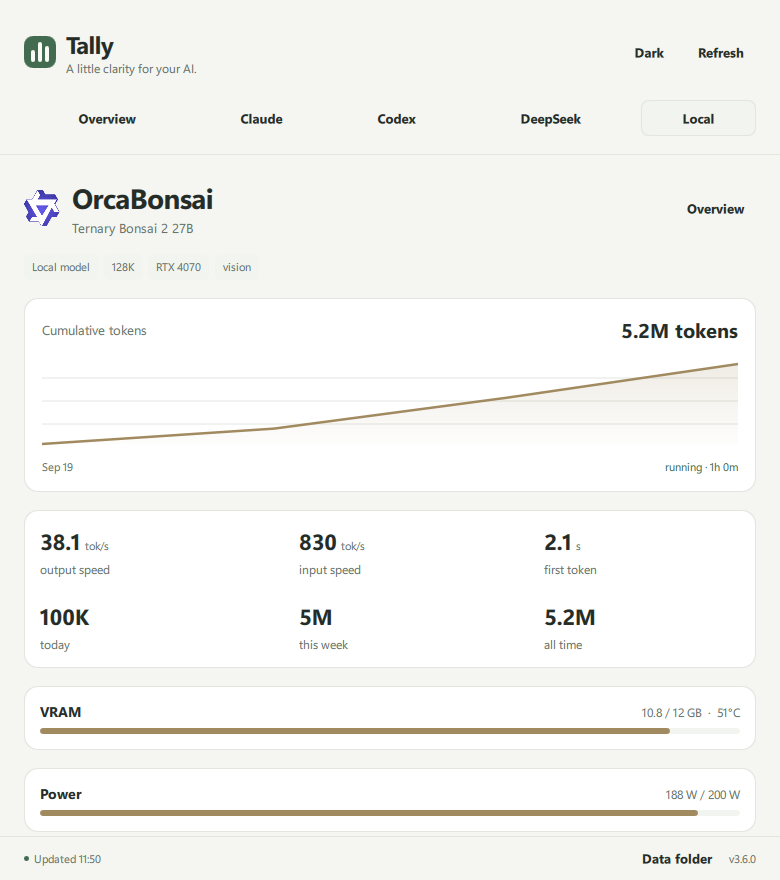Click the VRAM usage progress bar
Image resolution: width=780 pixels, height=880 pixels.
pyautogui.click(x=390, y=731)
